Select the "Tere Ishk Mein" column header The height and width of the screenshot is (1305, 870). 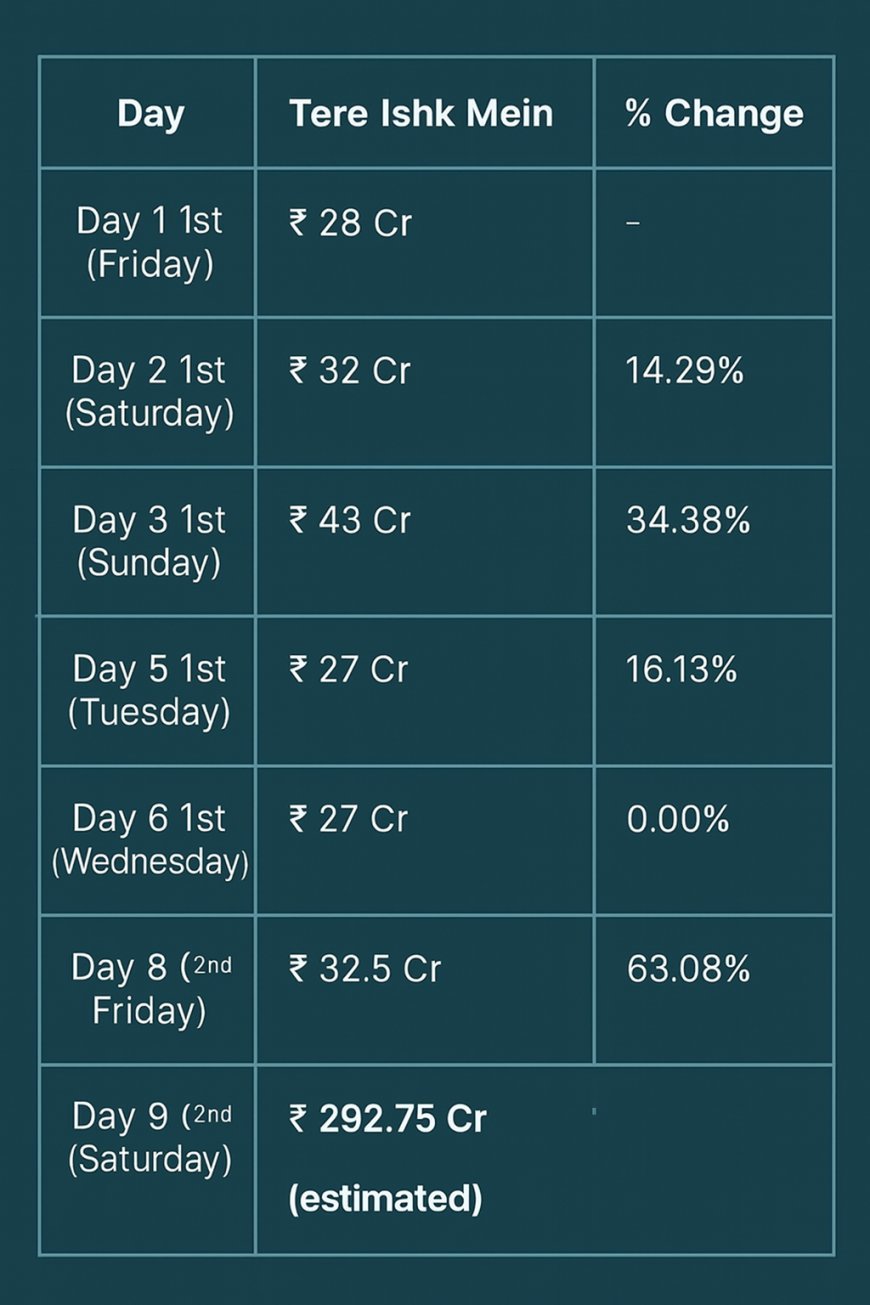421,114
